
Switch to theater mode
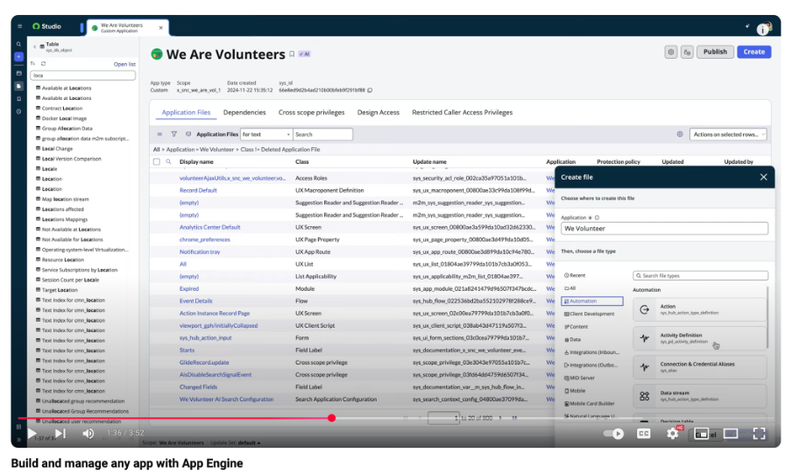click(730, 434)
